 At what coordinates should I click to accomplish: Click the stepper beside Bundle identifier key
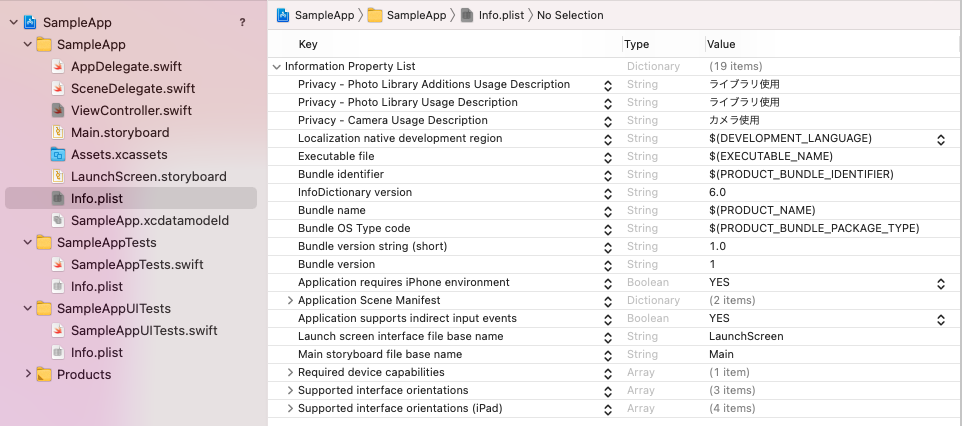click(x=607, y=175)
